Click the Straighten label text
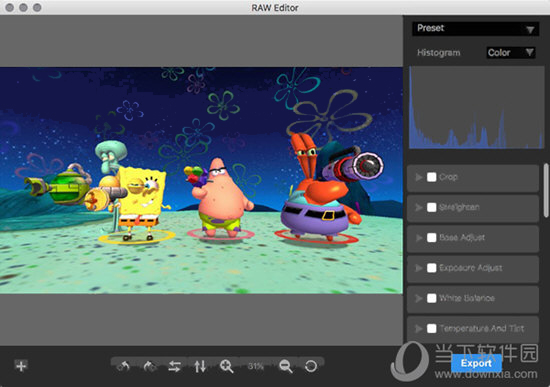Image resolution: width=550 pixels, height=387 pixels. click(x=459, y=207)
